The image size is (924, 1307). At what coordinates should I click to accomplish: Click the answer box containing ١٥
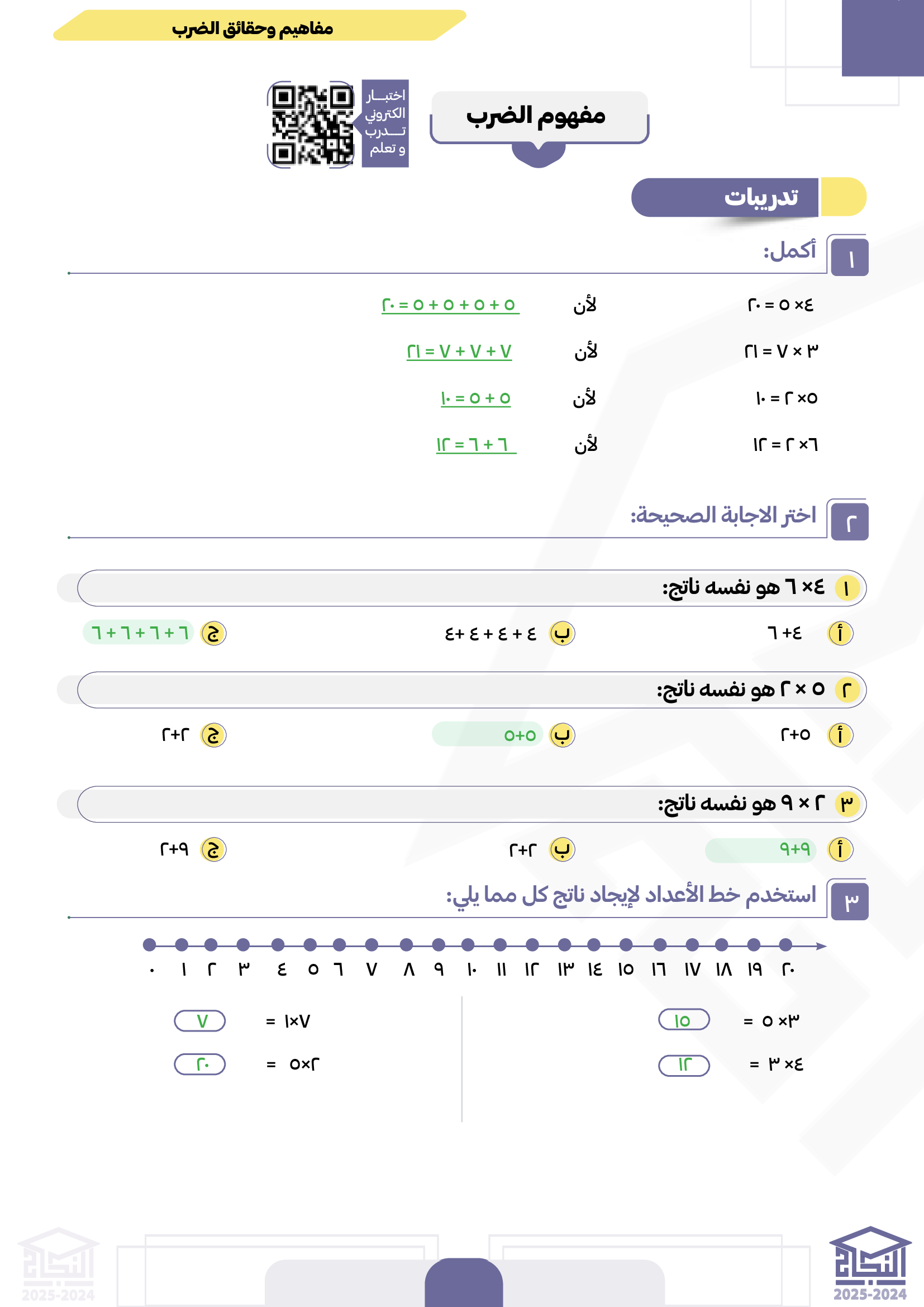point(683,1020)
